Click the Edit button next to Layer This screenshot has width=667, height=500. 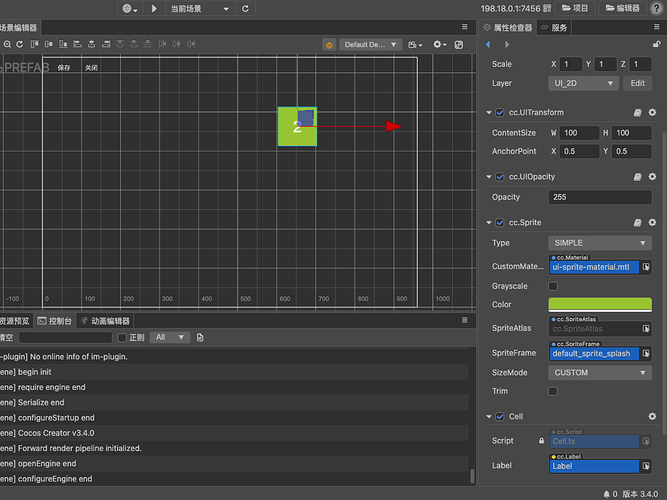[637, 83]
